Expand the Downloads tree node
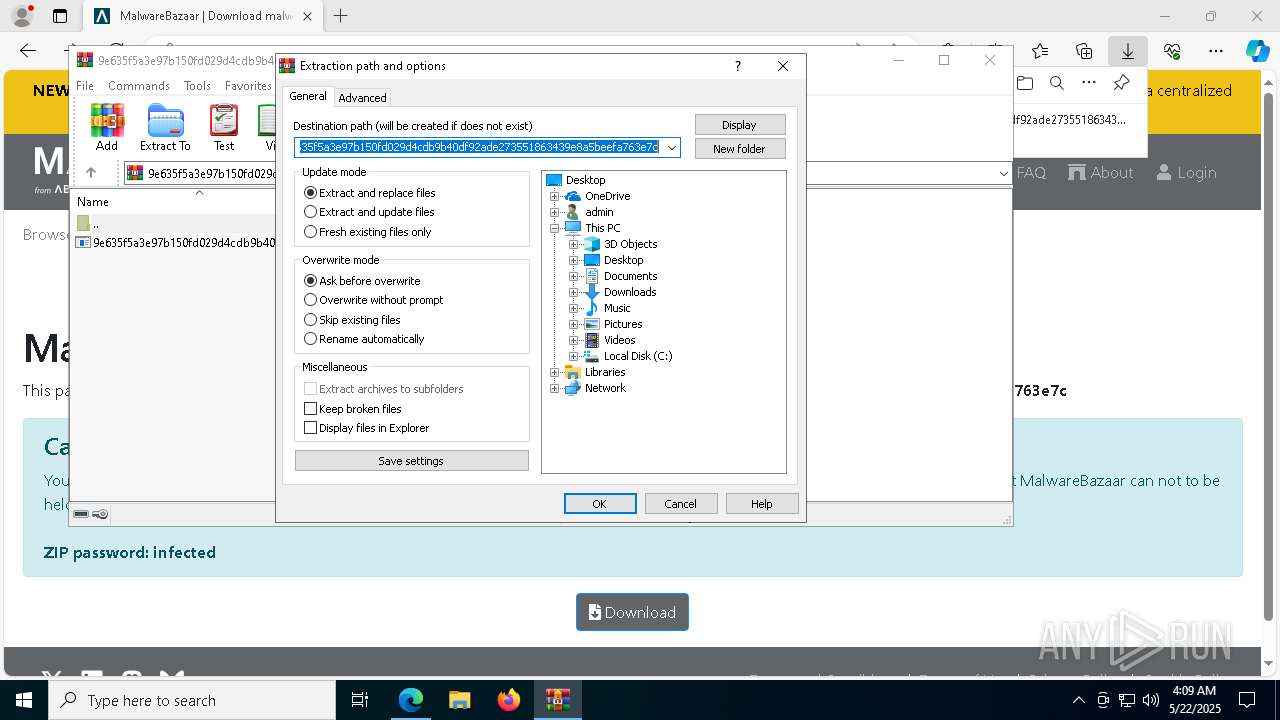The height and width of the screenshot is (720, 1280). coord(573,292)
